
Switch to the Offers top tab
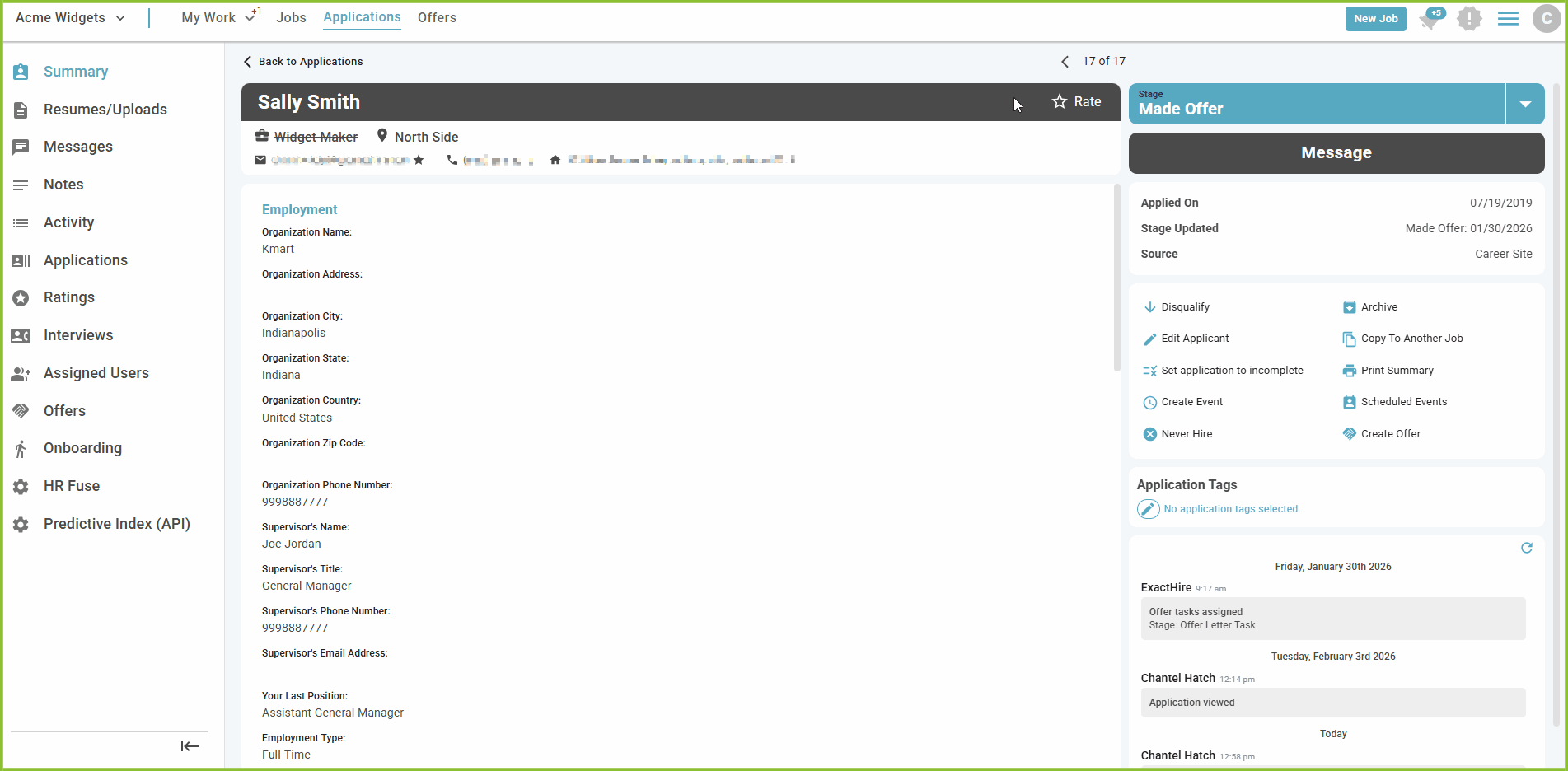(x=437, y=17)
